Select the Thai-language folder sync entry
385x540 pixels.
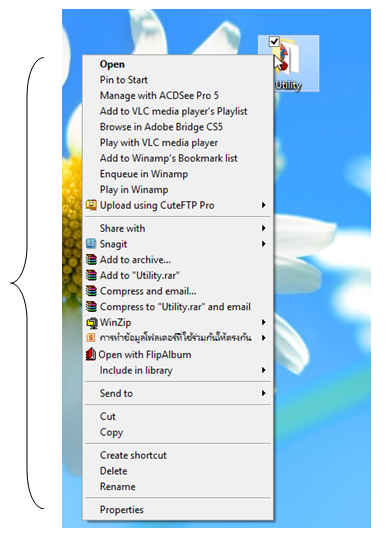[x=178, y=338]
